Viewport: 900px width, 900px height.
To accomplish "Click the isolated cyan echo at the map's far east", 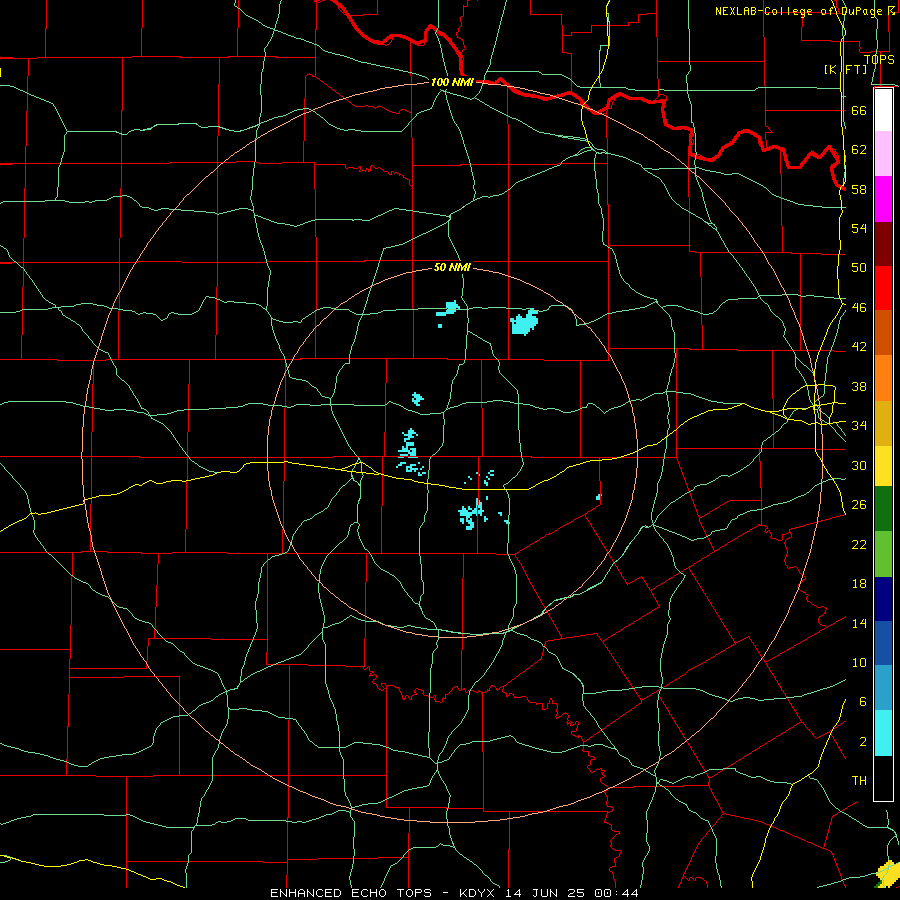I will [599, 497].
